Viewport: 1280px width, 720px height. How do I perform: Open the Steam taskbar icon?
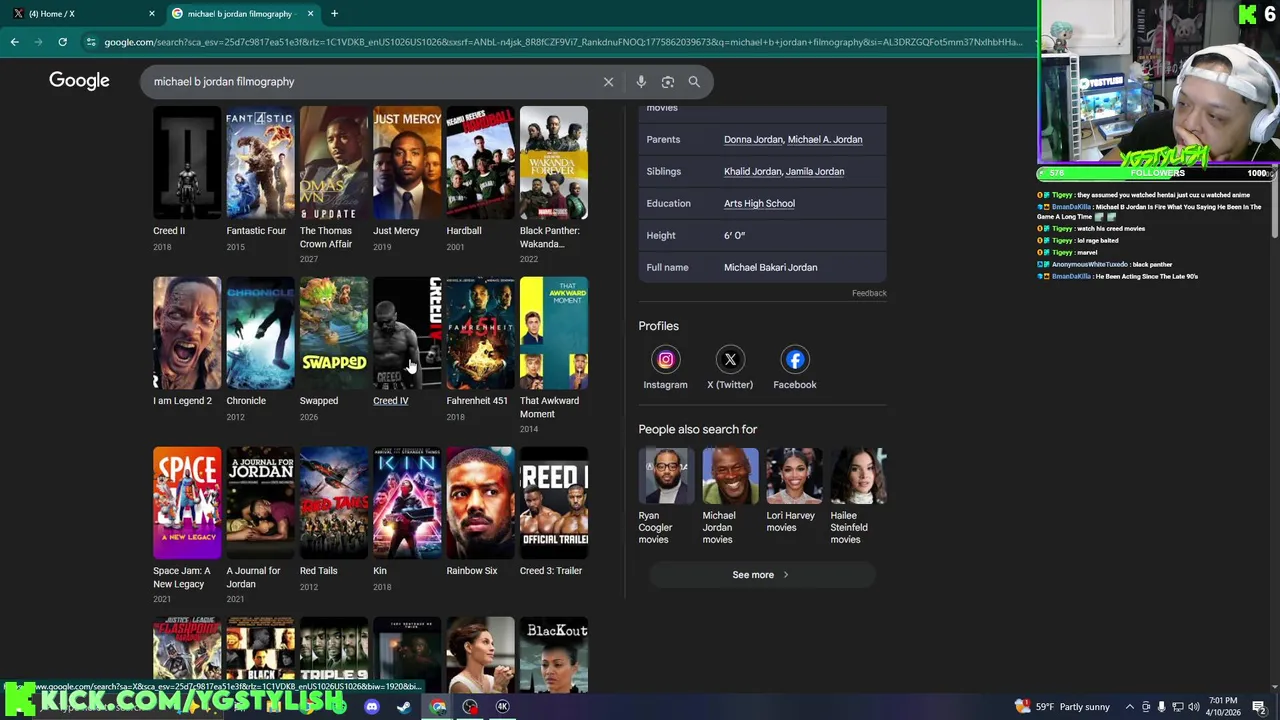click(404, 707)
